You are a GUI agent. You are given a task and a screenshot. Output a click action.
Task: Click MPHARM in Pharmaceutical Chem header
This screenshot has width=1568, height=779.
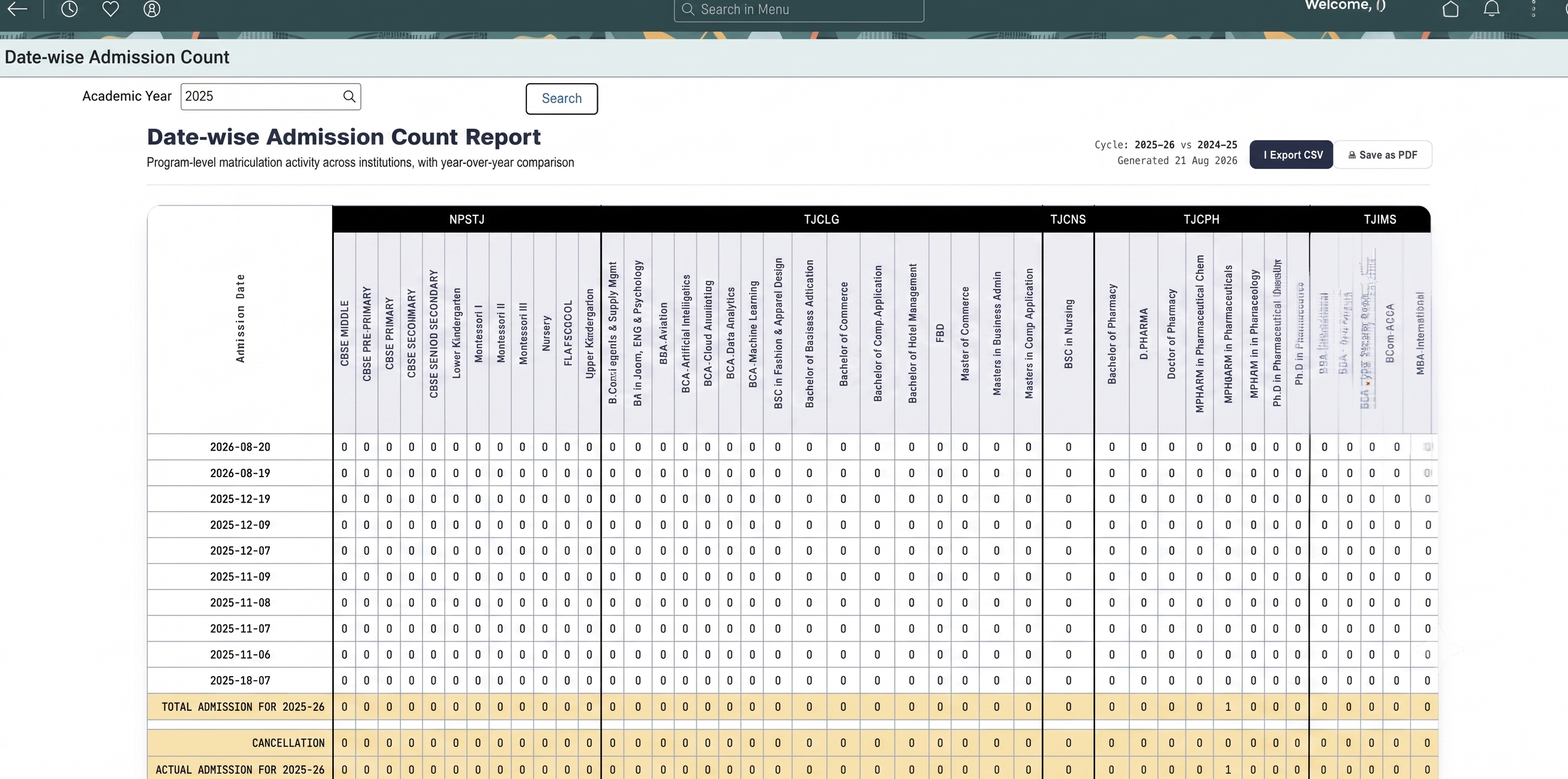(1199, 333)
